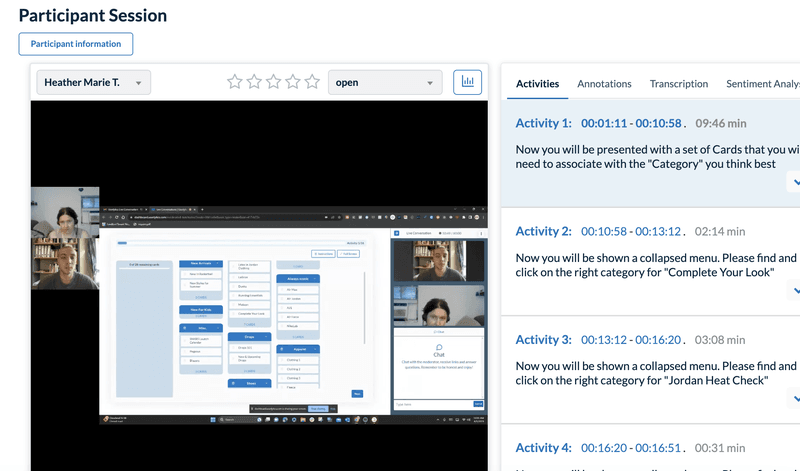The image size is (800, 471).
Task: Jump to Activity 1 end time 00:10:58
Action: (x=658, y=123)
